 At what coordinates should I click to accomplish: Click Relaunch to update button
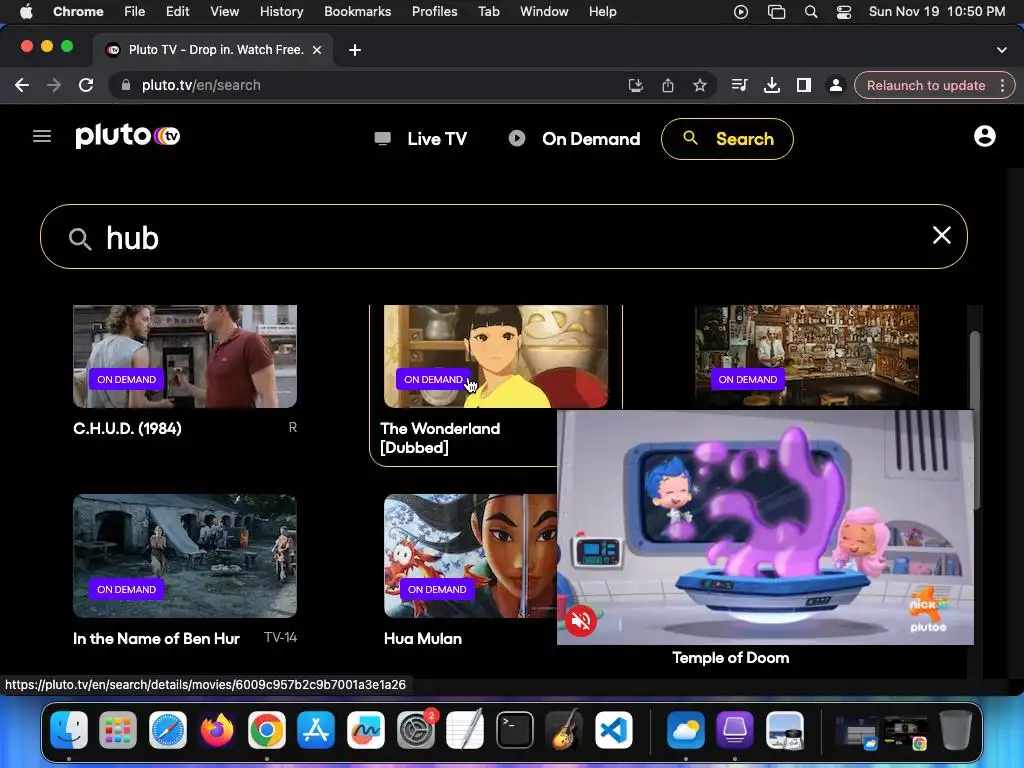point(925,86)
